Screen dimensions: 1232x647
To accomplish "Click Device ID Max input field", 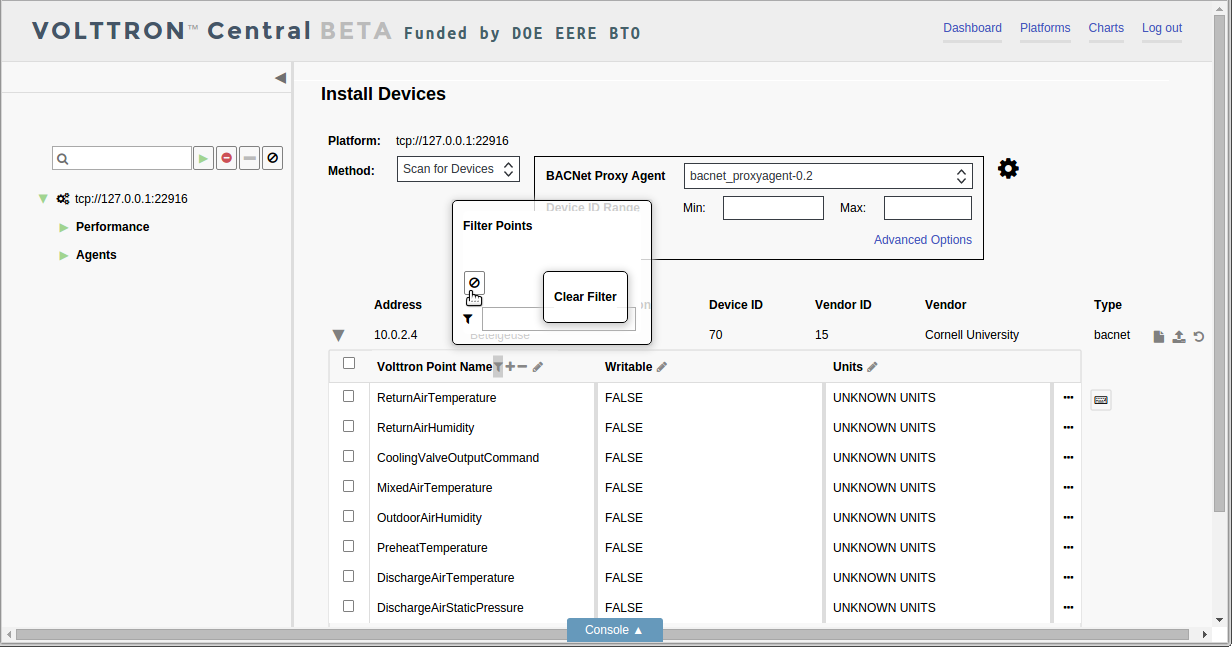I will [928, 208].
